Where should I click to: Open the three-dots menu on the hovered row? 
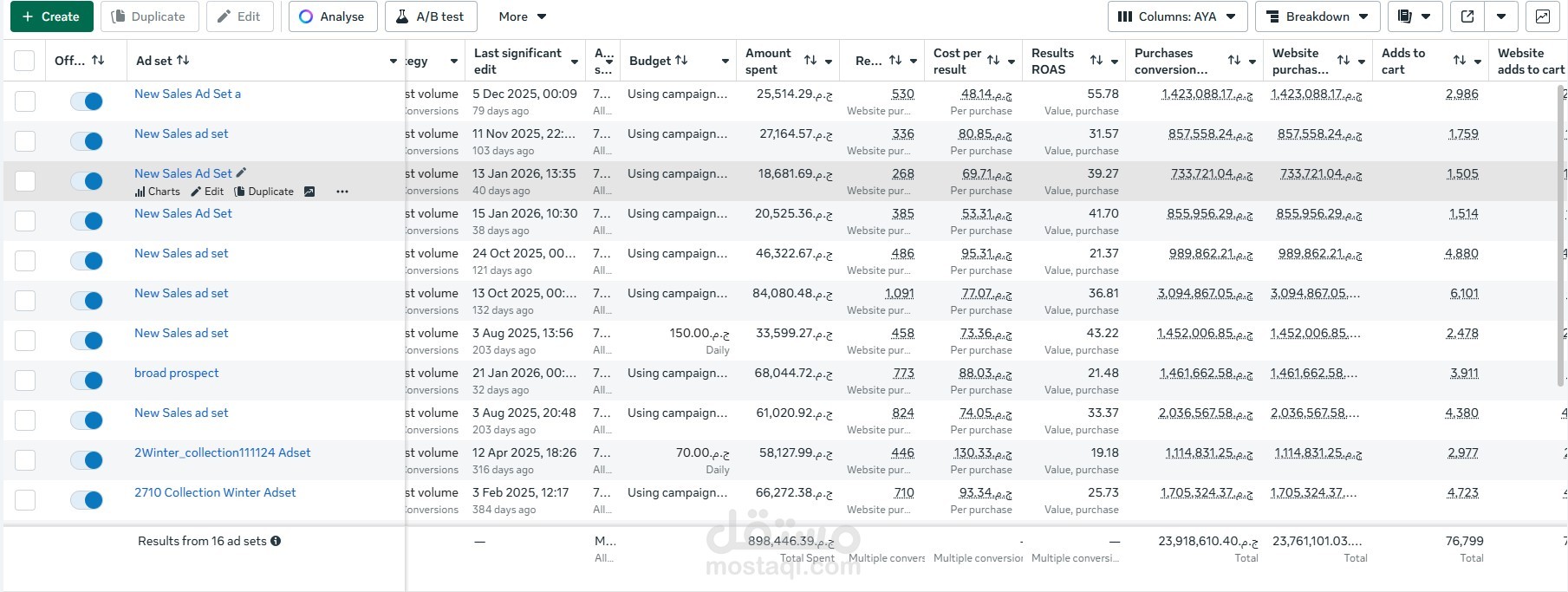(x=342, y=192)
